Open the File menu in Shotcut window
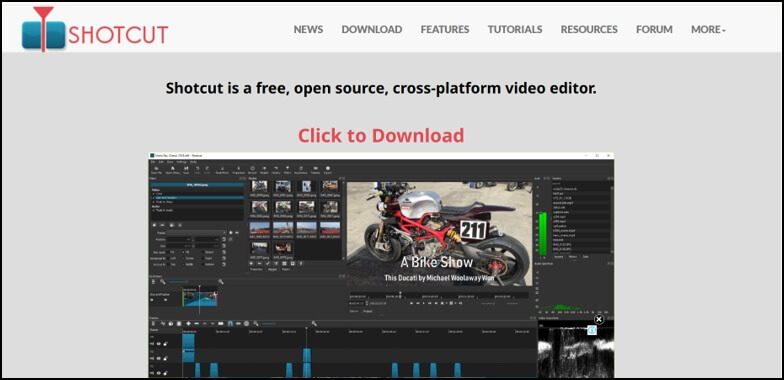The width and height of the screenshot is (784, 380). pyautogui.click(x=153, y=162)
